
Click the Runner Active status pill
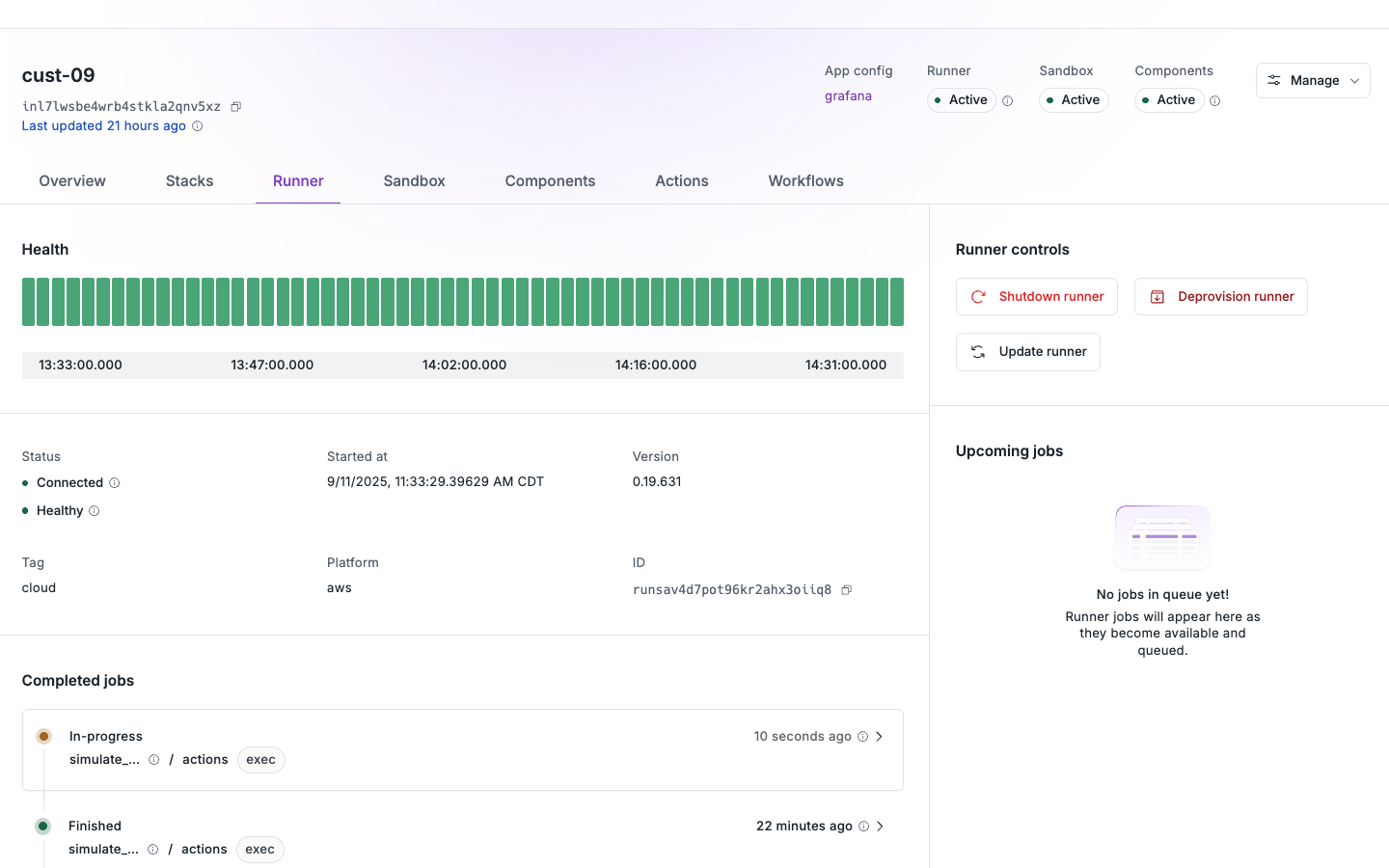coord(961,99)
